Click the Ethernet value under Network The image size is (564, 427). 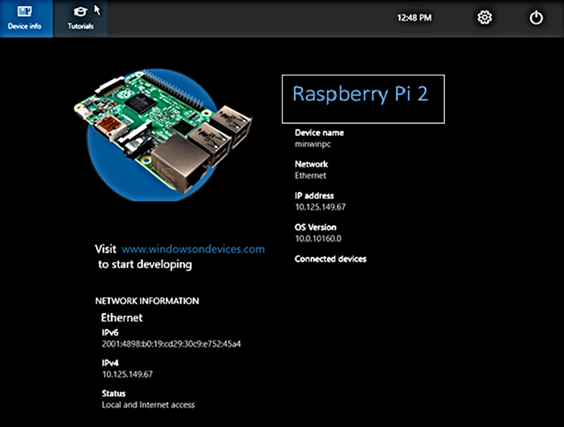click(310, 176)
